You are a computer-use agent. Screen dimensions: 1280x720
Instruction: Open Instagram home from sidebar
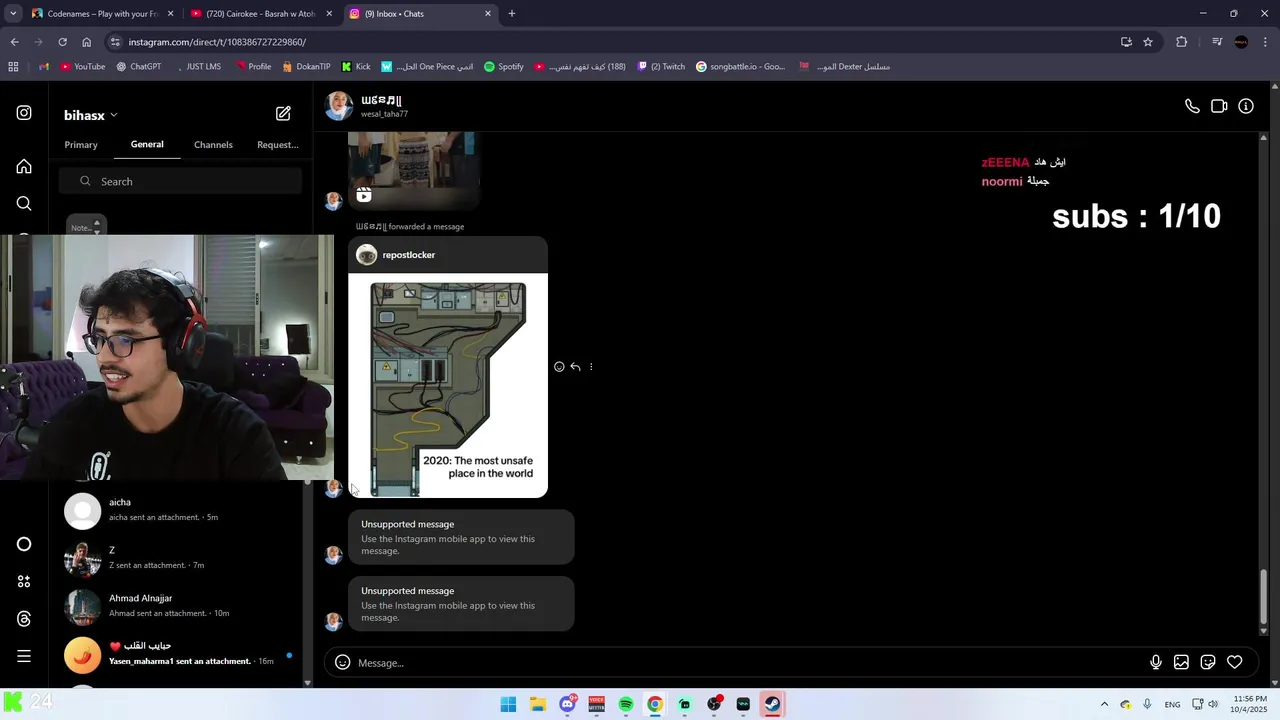coord(24,167)
